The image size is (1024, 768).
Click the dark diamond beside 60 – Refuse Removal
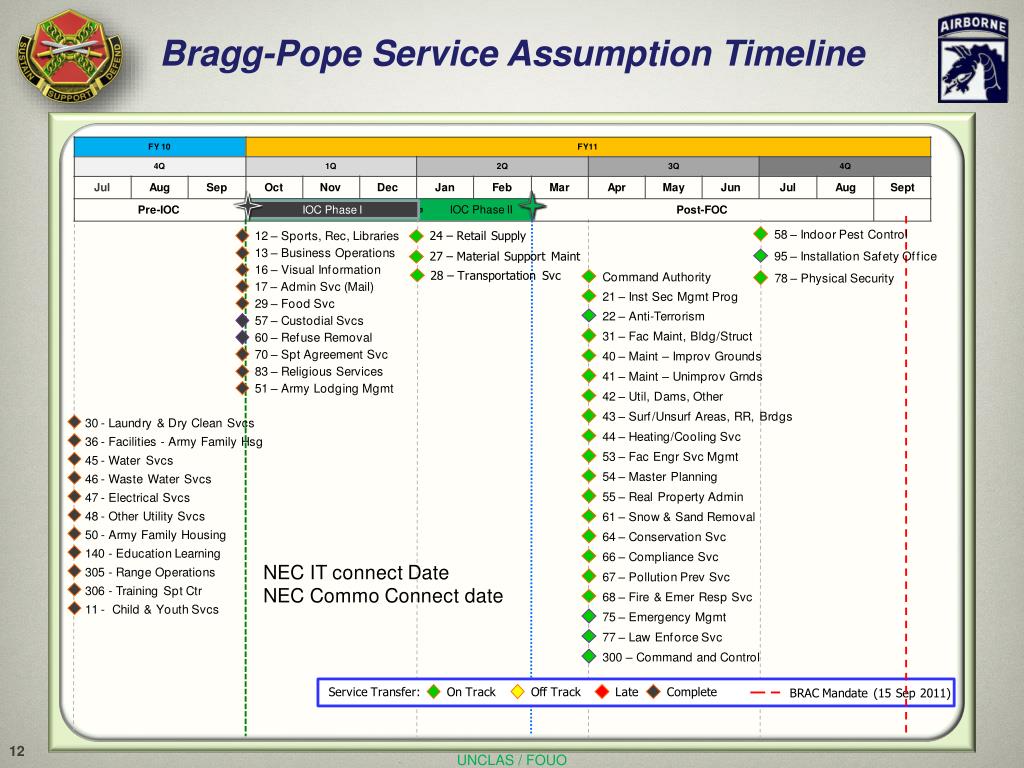click(x=242, y=337)
